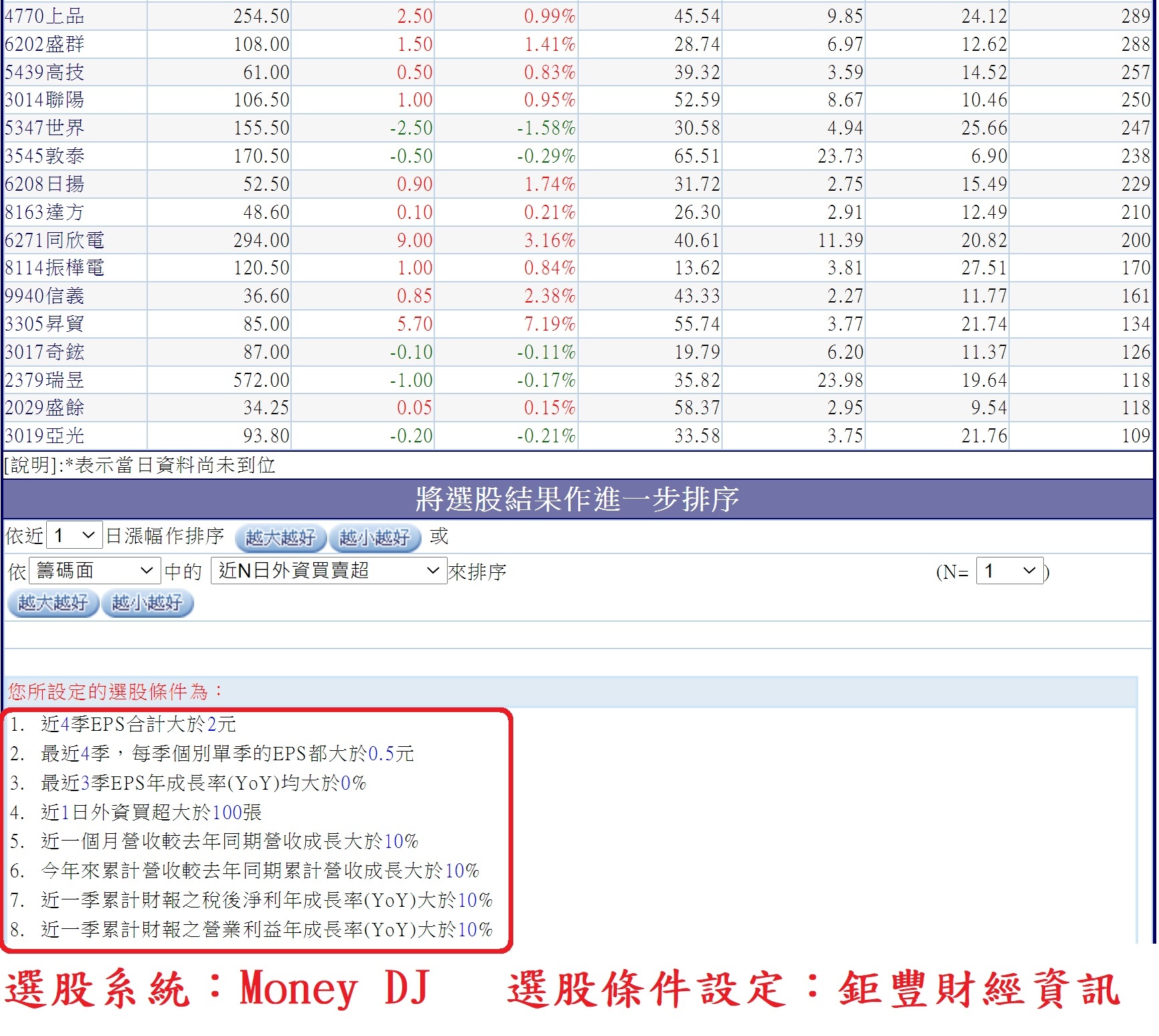Screen dimensions: 1159x1036
Task: Click price 294.00 in 同欣電 row
Action: pos(262,240)
